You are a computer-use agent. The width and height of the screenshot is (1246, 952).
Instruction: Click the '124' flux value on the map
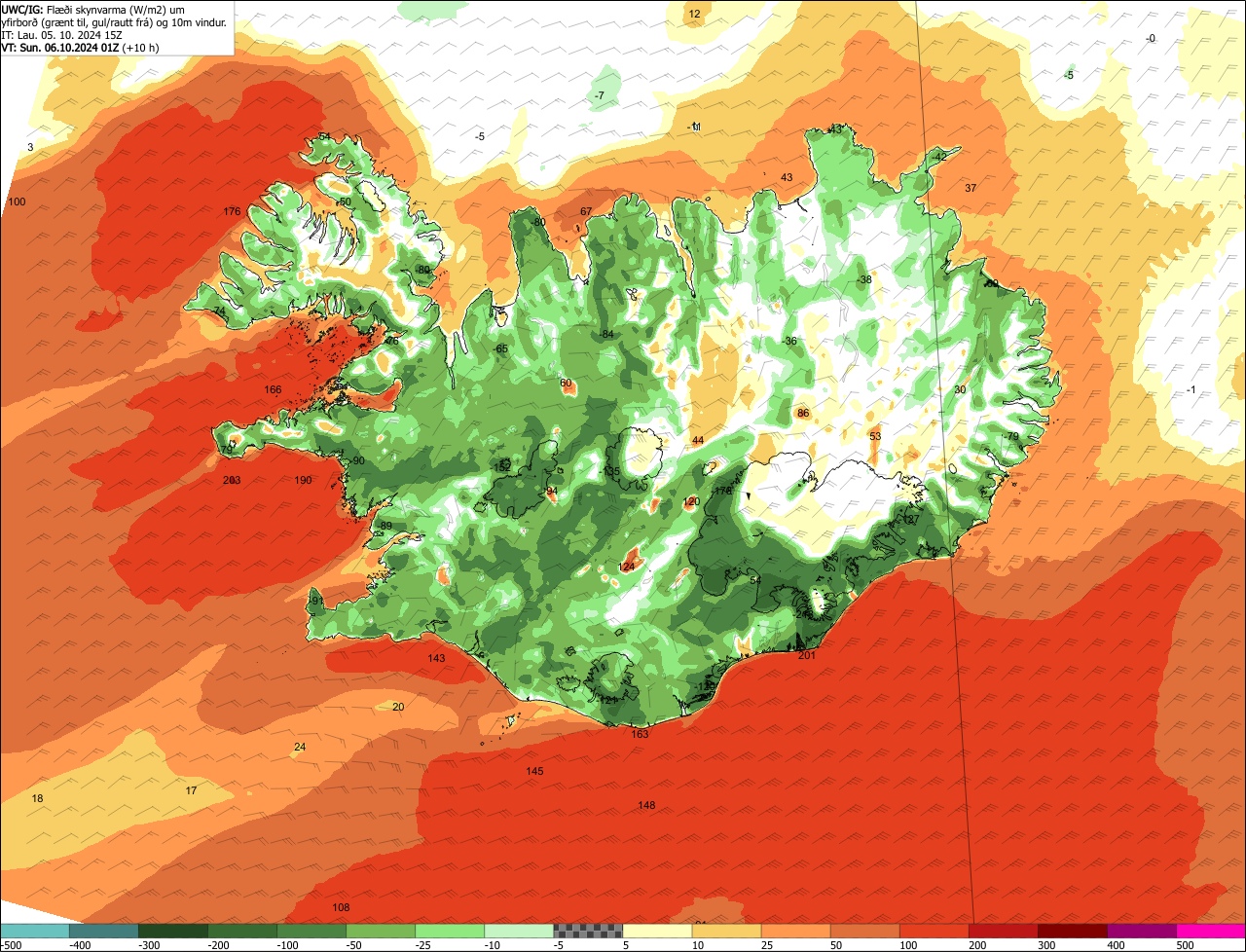(x=627, y=567)
